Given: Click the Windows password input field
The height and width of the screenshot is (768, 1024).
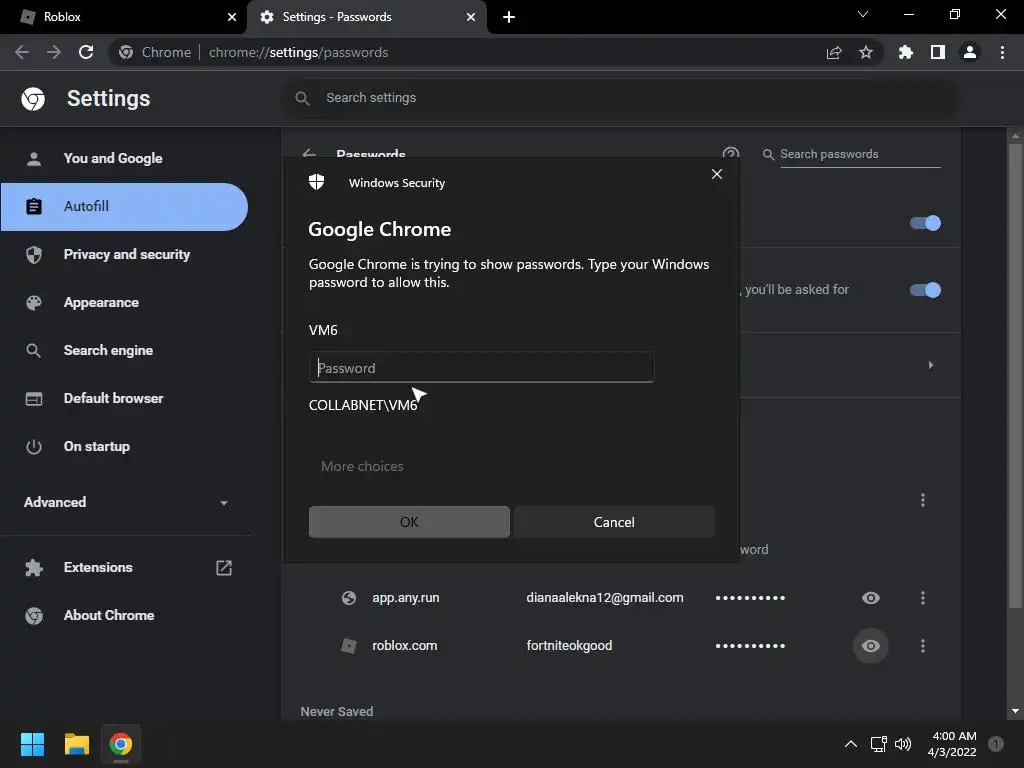Looking at the screenshot, I should pyautogui.click(x=481, y=368).
